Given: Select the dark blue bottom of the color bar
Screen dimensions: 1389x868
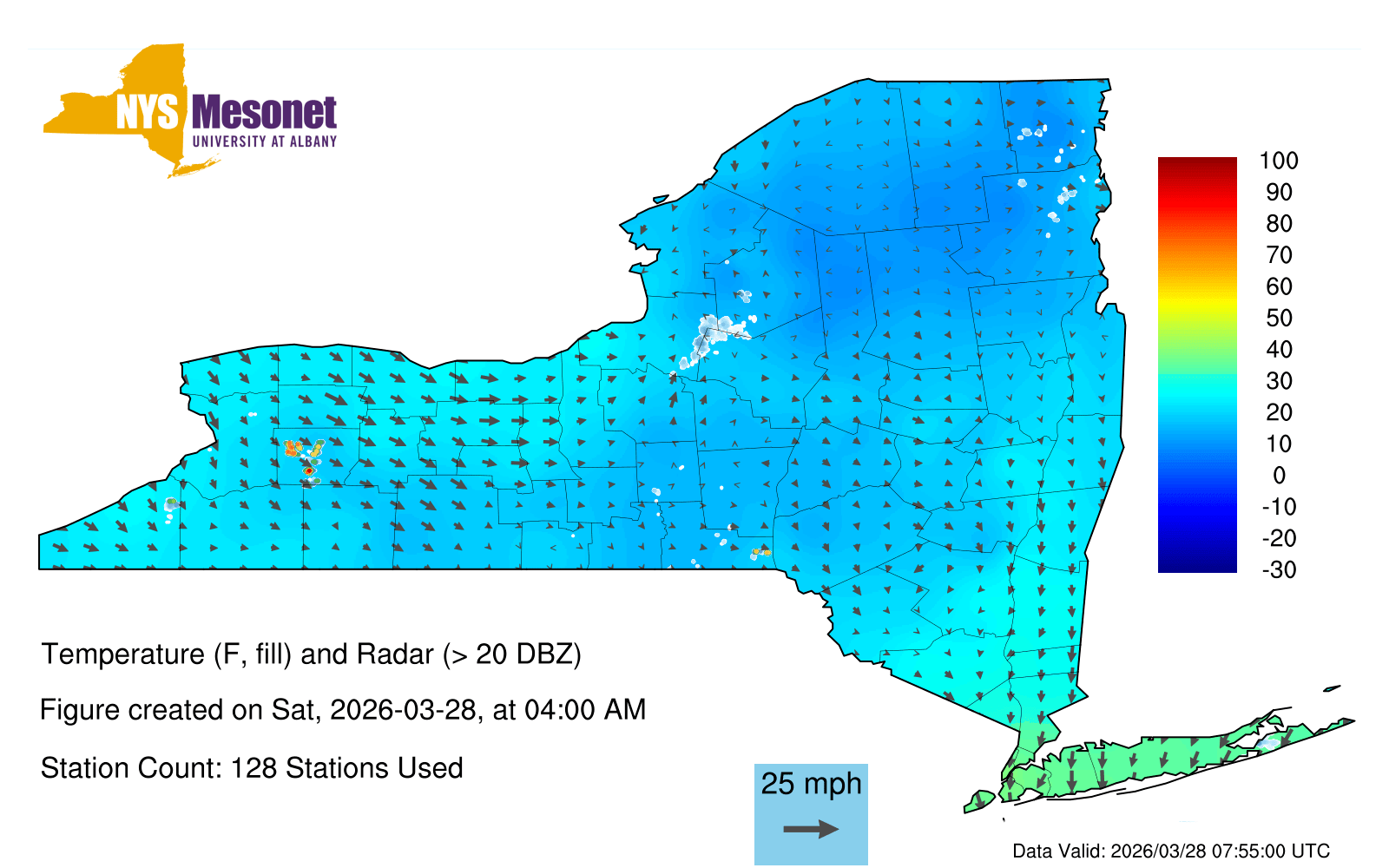Looking at the screenshot, I should click(1197, 566).
